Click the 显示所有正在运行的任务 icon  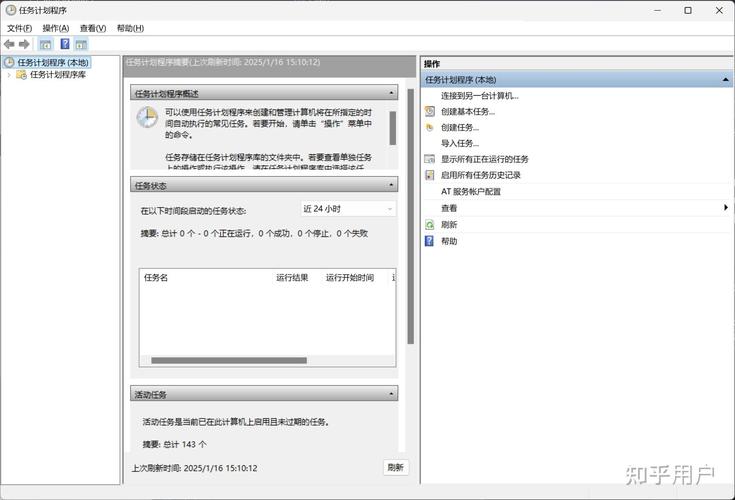[x=429, y=159]
